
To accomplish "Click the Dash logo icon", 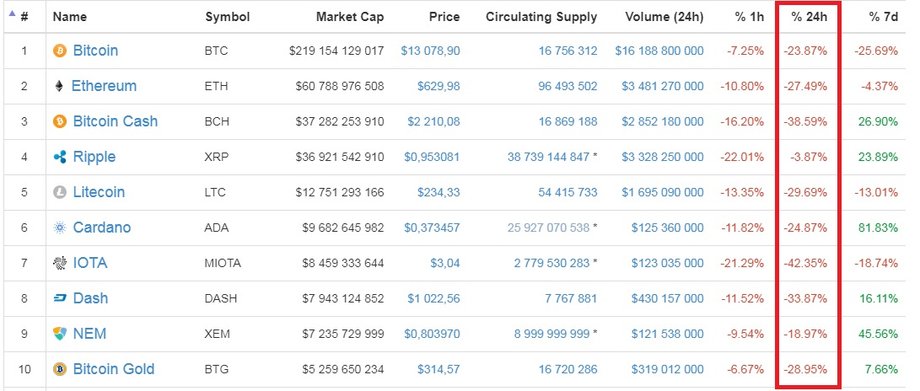I will (x=60, y=298).
